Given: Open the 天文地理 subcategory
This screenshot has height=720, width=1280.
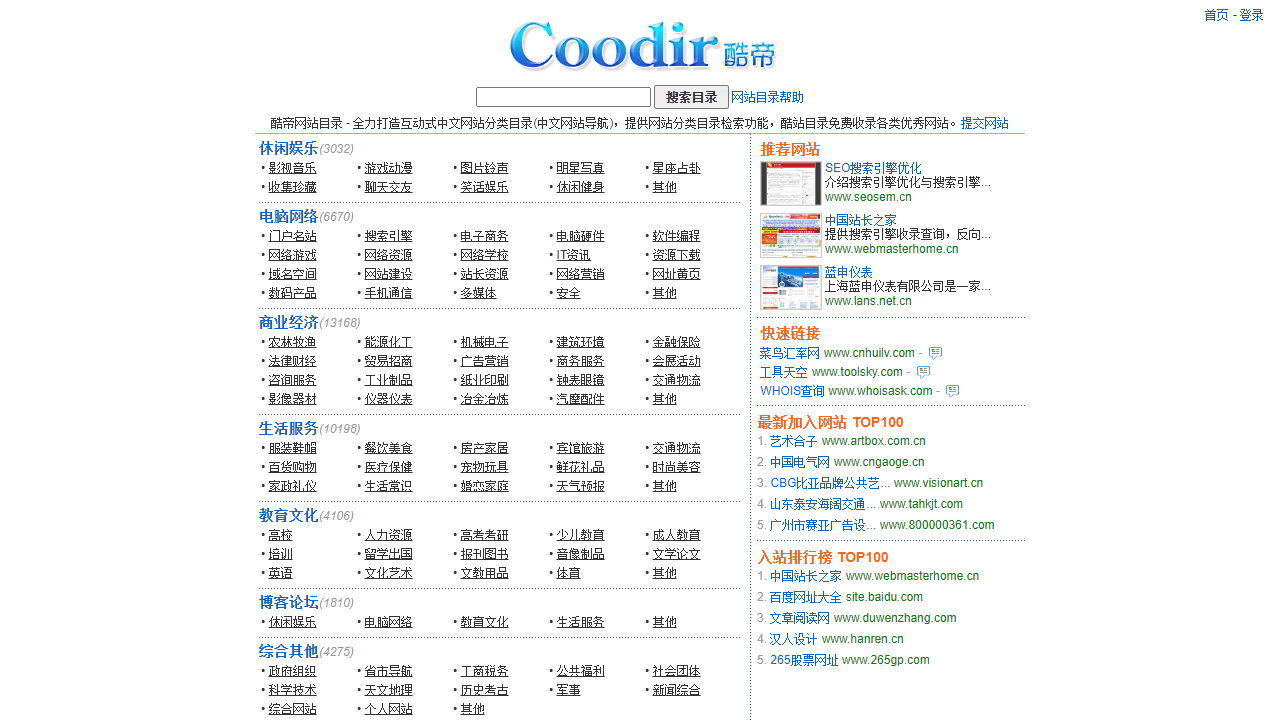Looking at the screenshot, I should click(x=388, y=690).
